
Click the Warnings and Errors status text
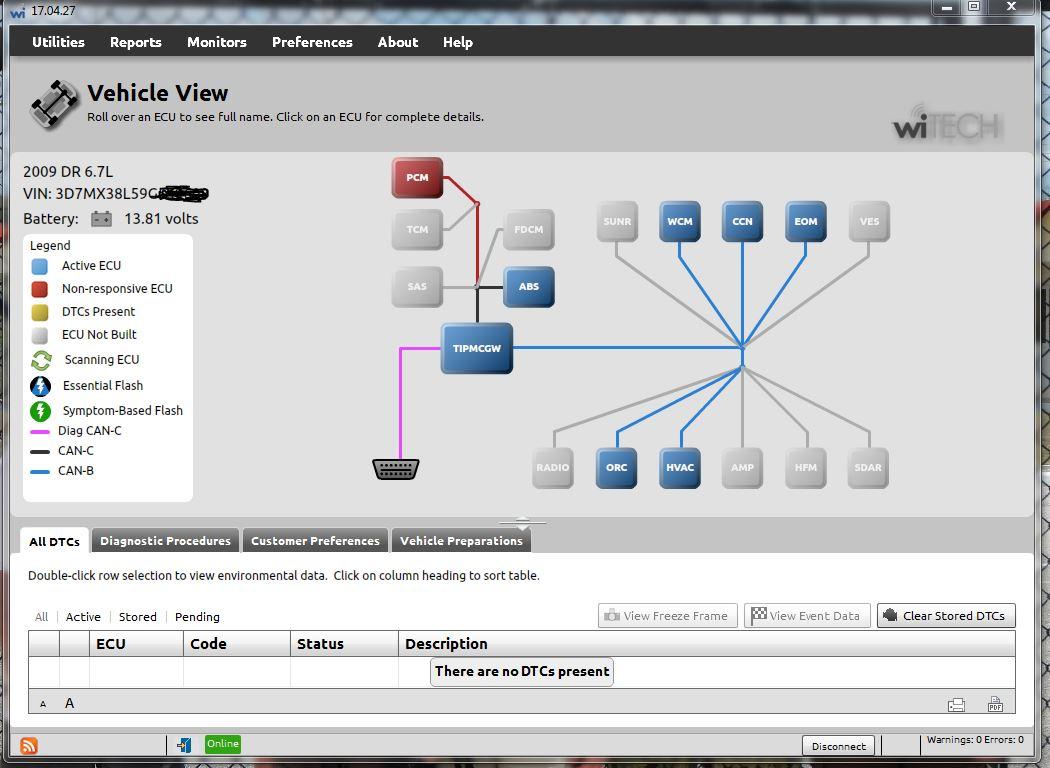point(975,740)
